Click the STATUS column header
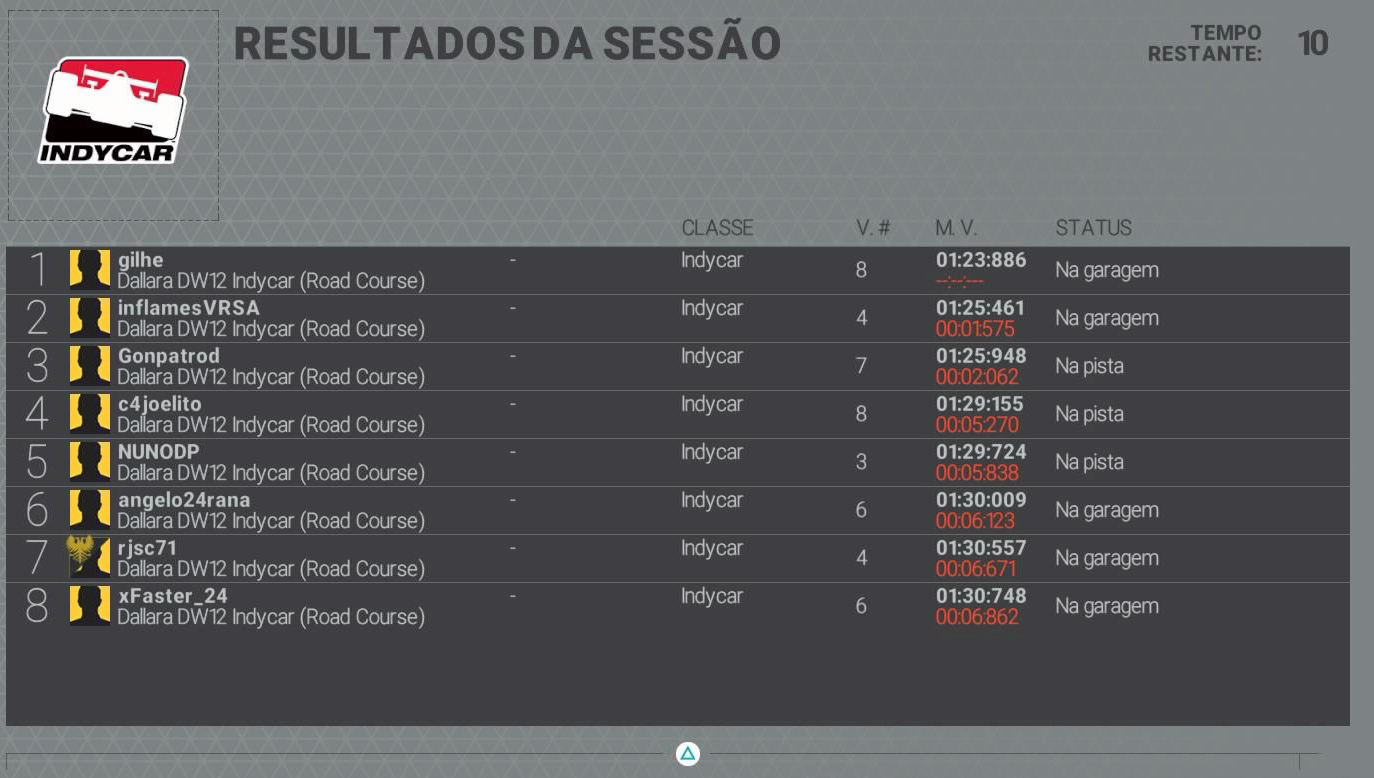 (x=1093, y=228)
